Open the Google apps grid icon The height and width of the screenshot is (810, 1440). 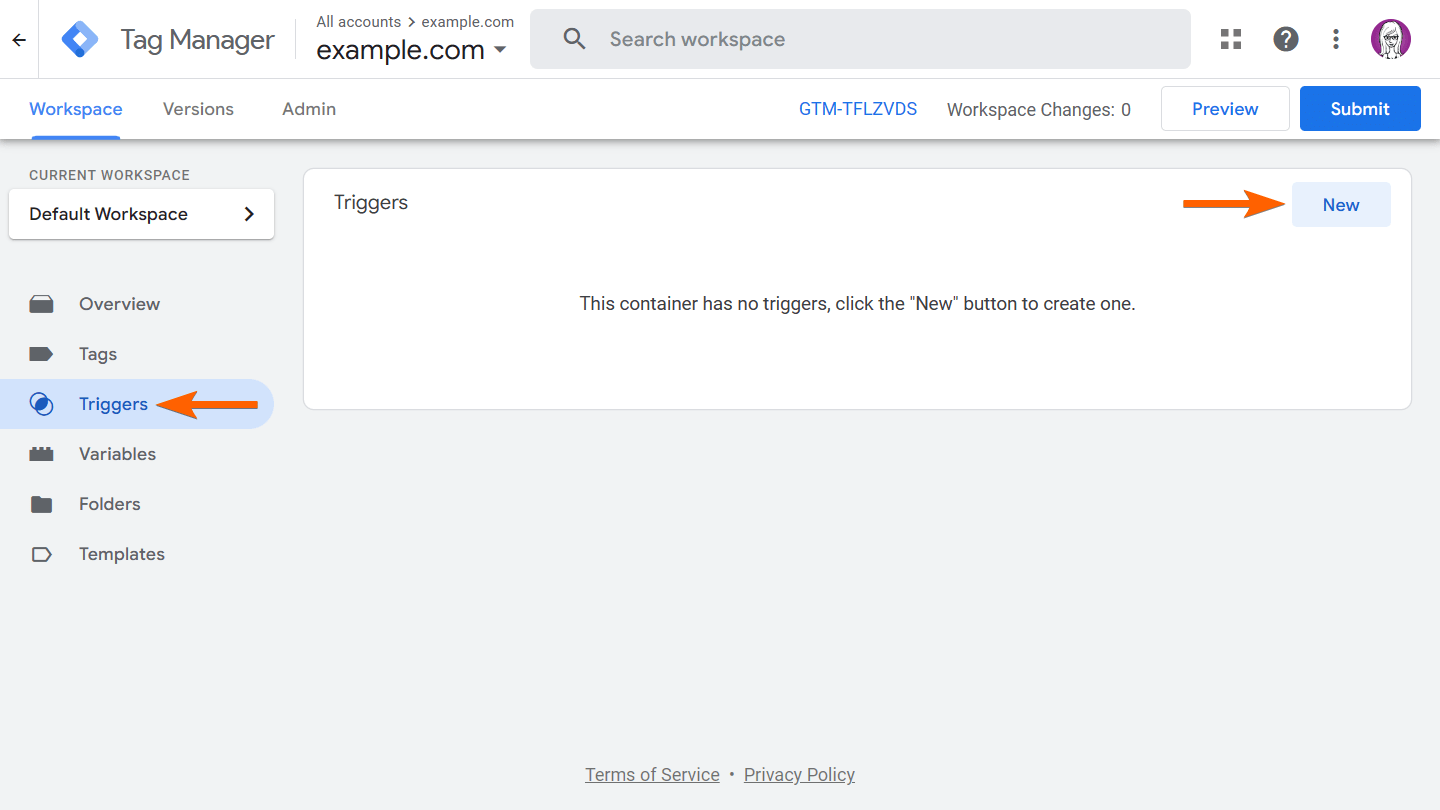tap(1231, 39)
